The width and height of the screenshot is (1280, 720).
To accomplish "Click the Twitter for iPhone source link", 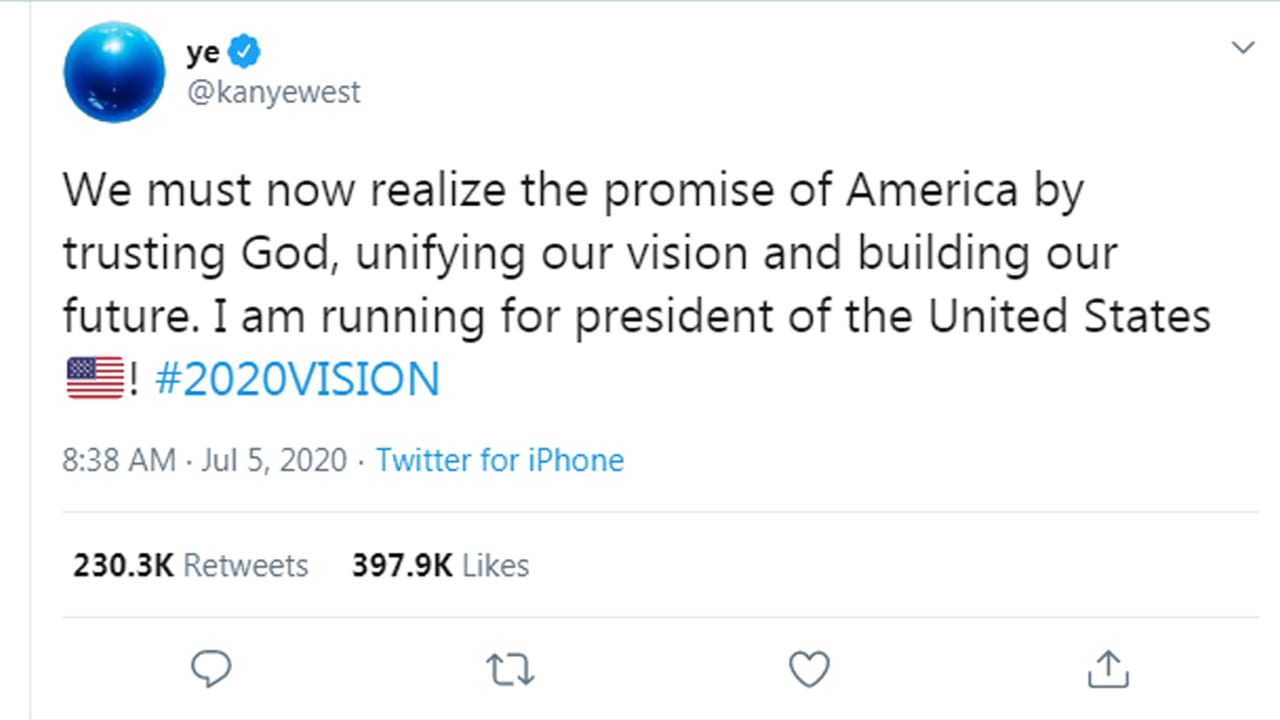I will click(500, 460).
